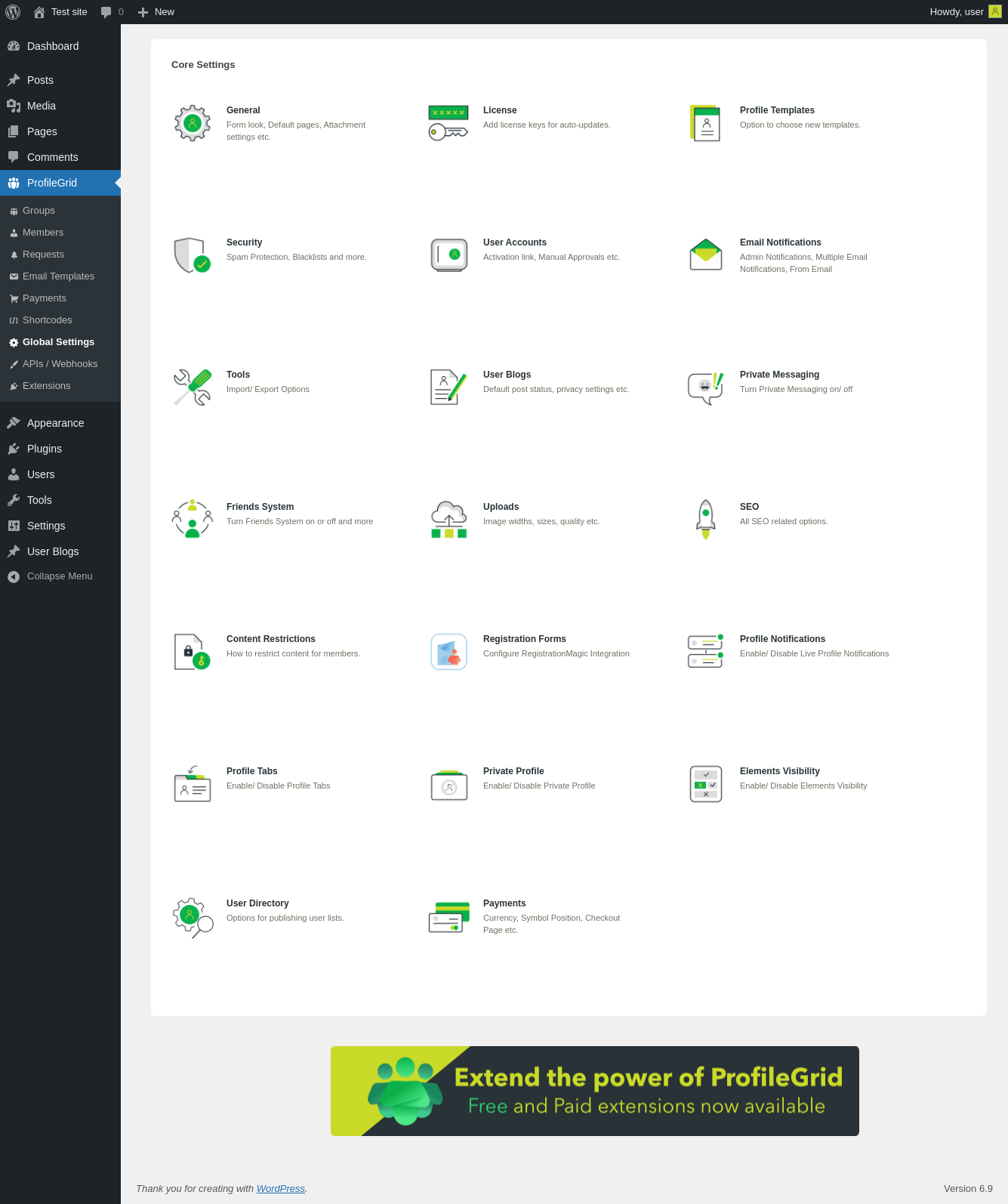
Task: Click the General settings gear icon
Action: 193,123
